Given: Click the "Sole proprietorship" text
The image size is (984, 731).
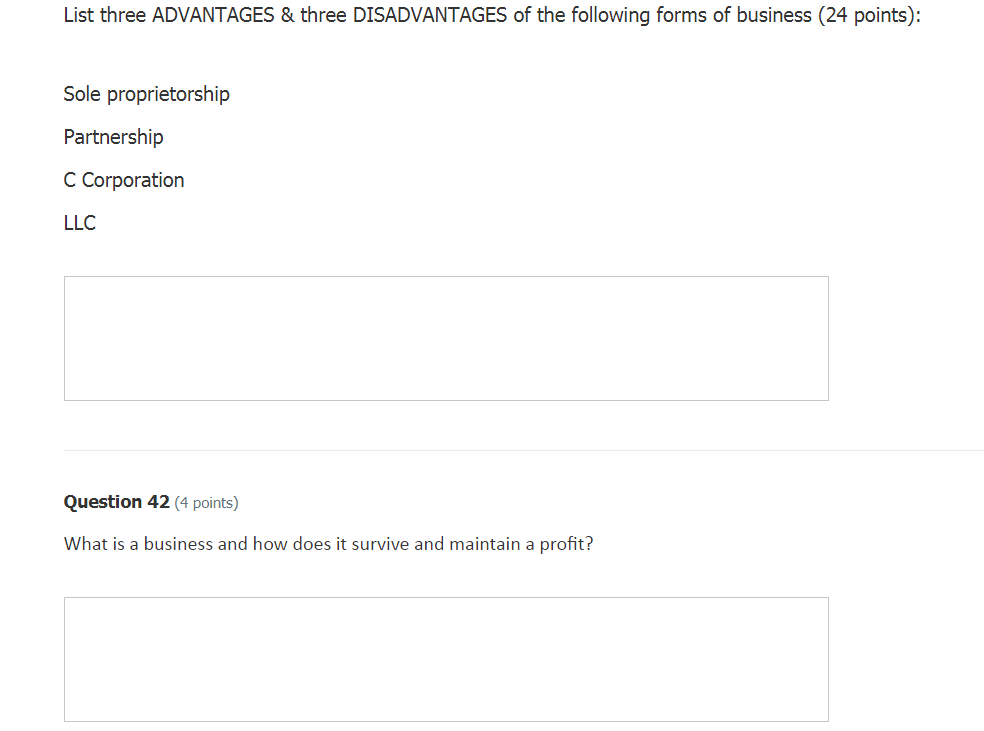Looking at the screenshot, I should point(146,94).
